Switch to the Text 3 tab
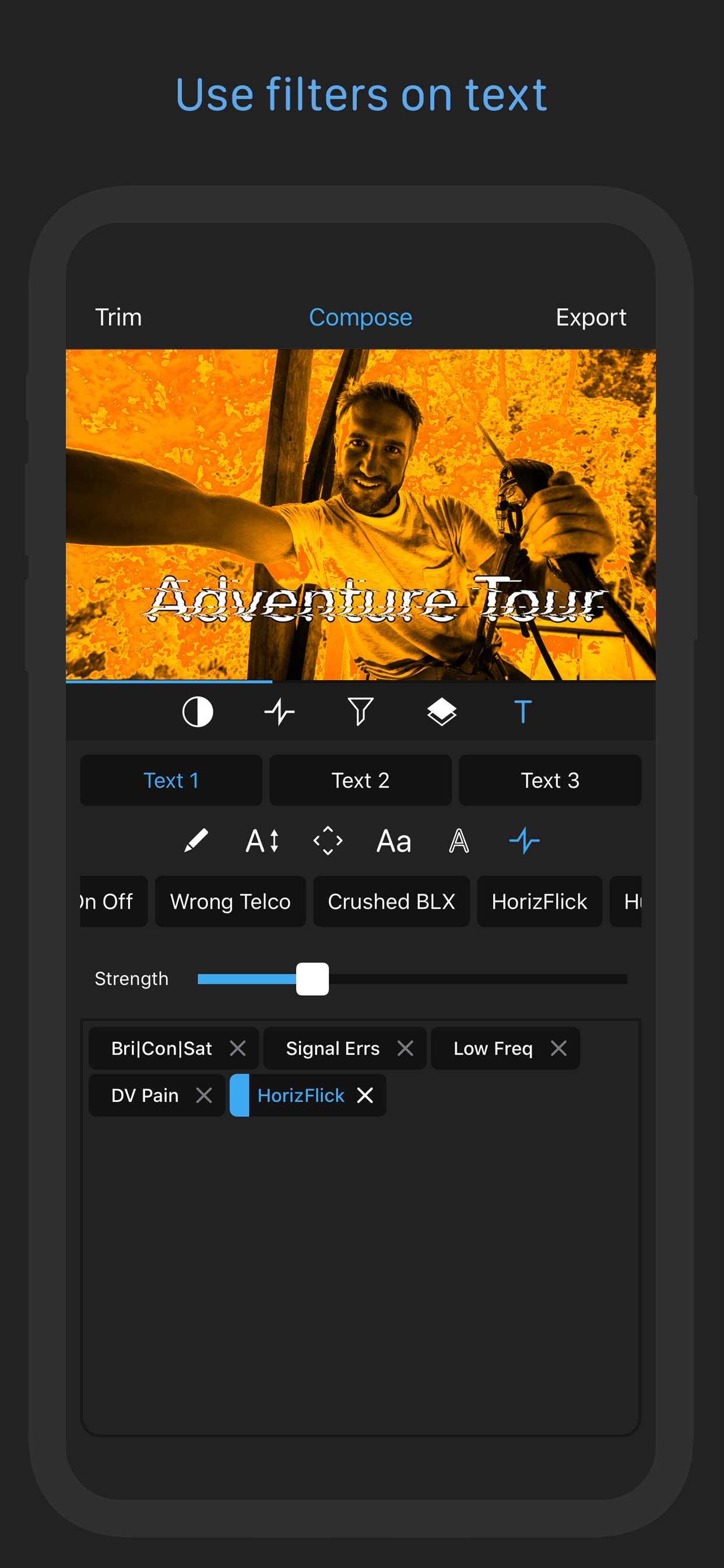This screenshot has height=1568, width=724. pyautogui.click(x=550, y=780)
